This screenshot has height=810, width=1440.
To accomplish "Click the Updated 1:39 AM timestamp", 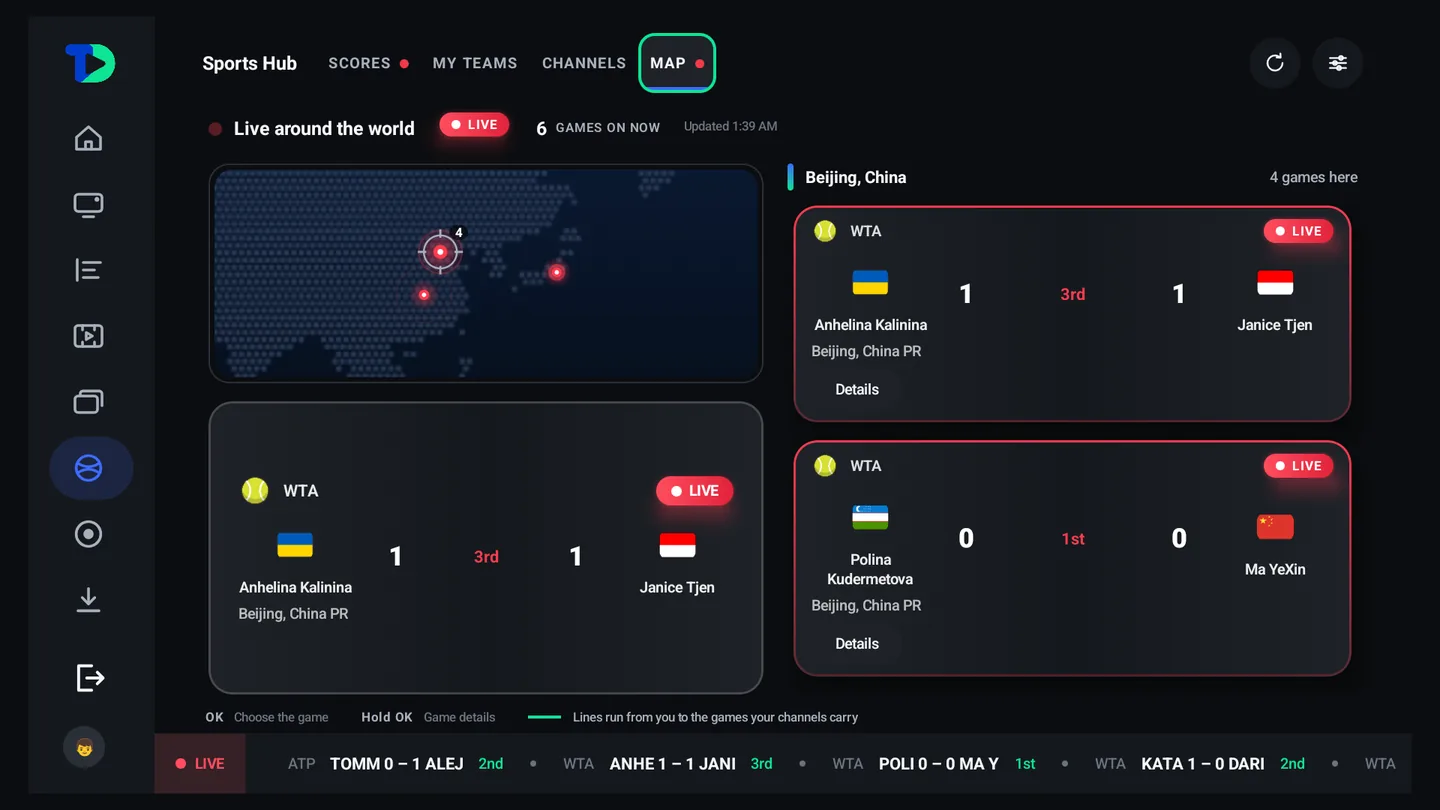I will [x=730, y=126].
